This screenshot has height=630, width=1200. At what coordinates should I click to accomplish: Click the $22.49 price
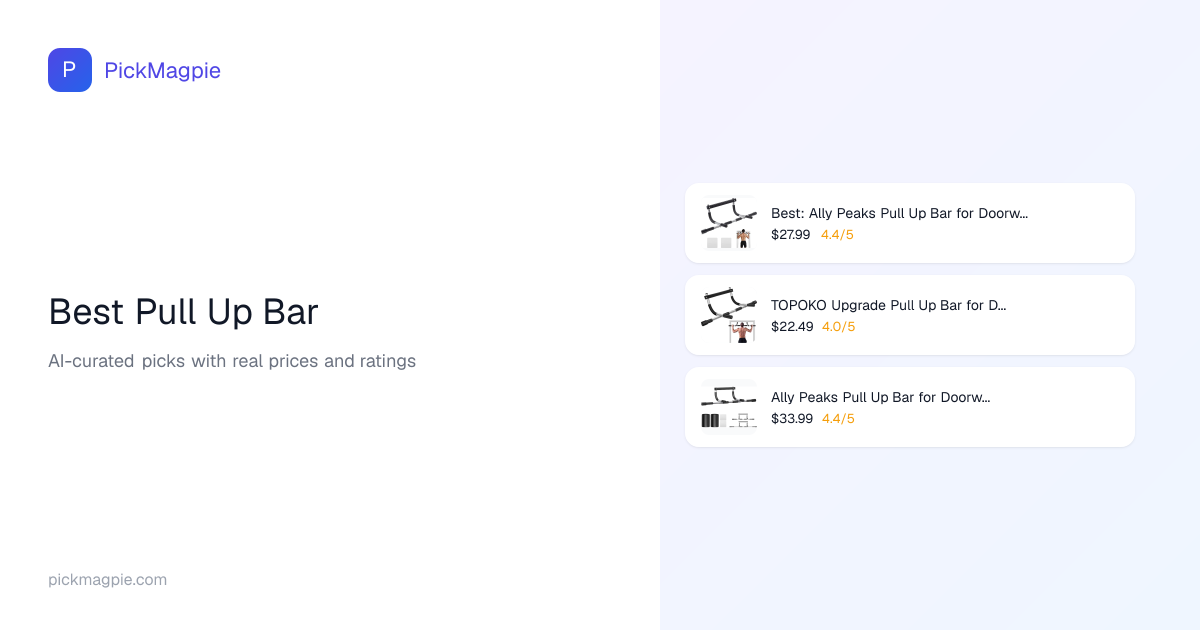coord(791,327)
